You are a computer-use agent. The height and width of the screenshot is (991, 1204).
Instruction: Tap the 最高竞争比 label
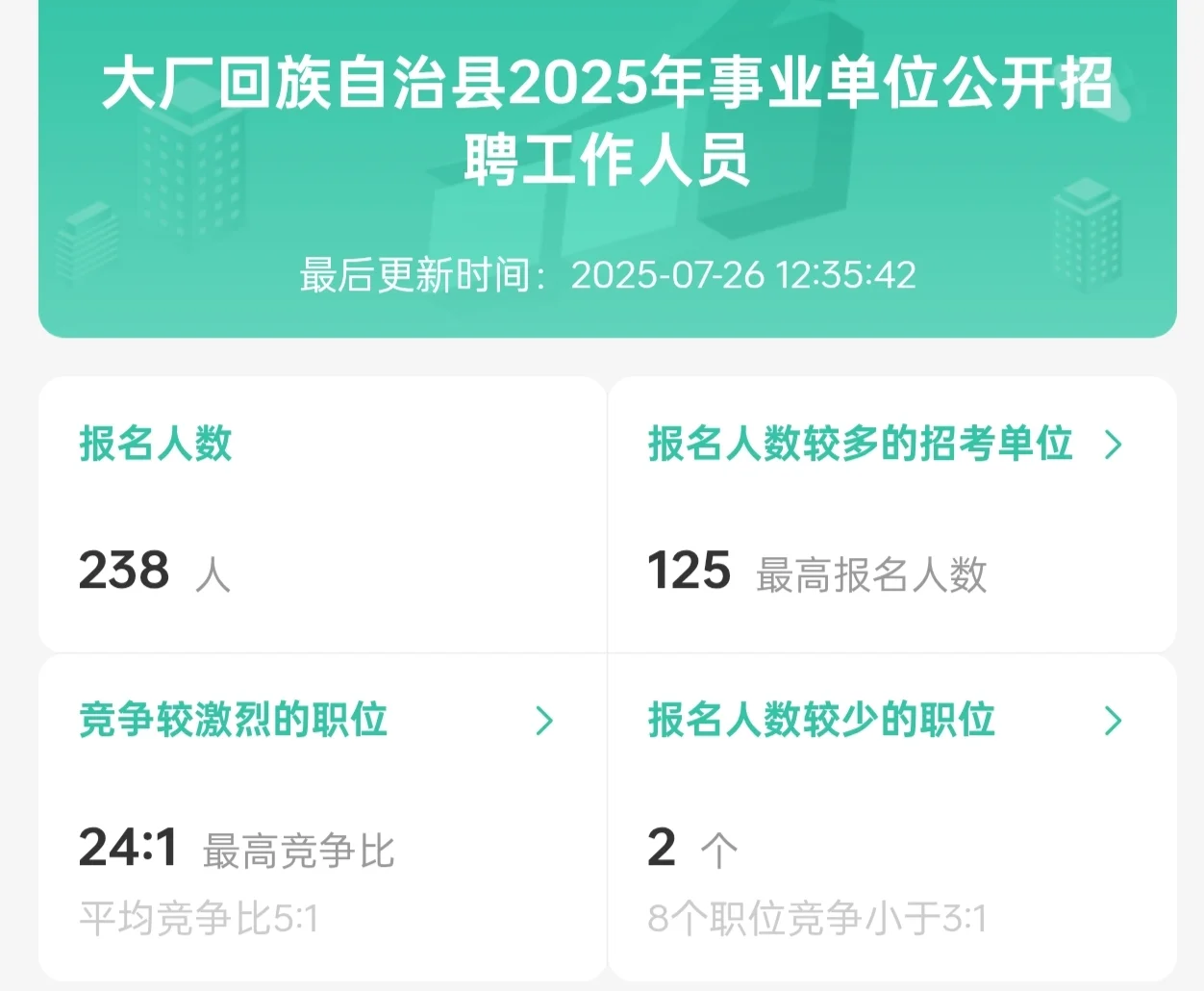(299, 851)
